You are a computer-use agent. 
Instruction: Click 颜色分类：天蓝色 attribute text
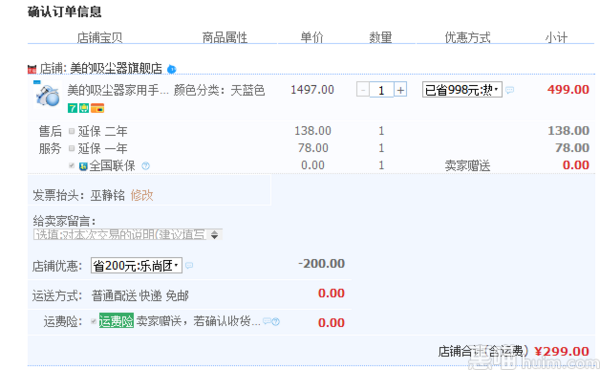pyautogui.click(x=219, y=90)
